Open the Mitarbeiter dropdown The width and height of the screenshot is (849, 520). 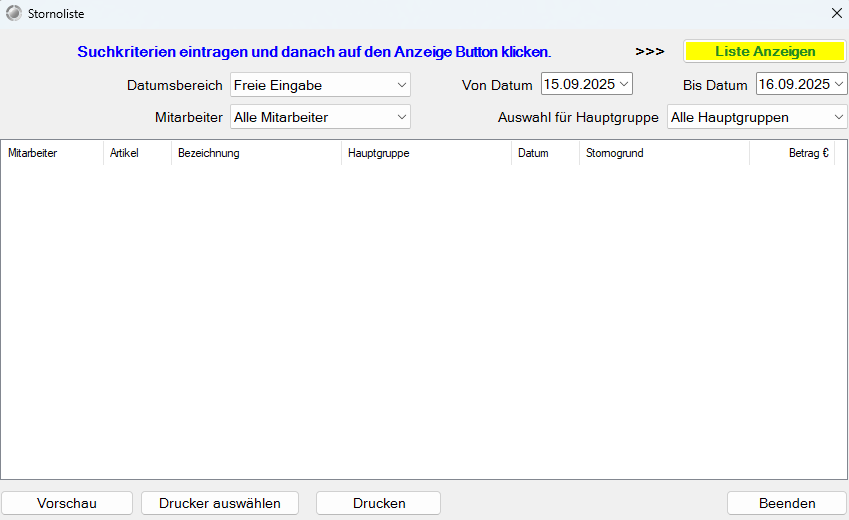pyautogui.click(x=320, y=117)
